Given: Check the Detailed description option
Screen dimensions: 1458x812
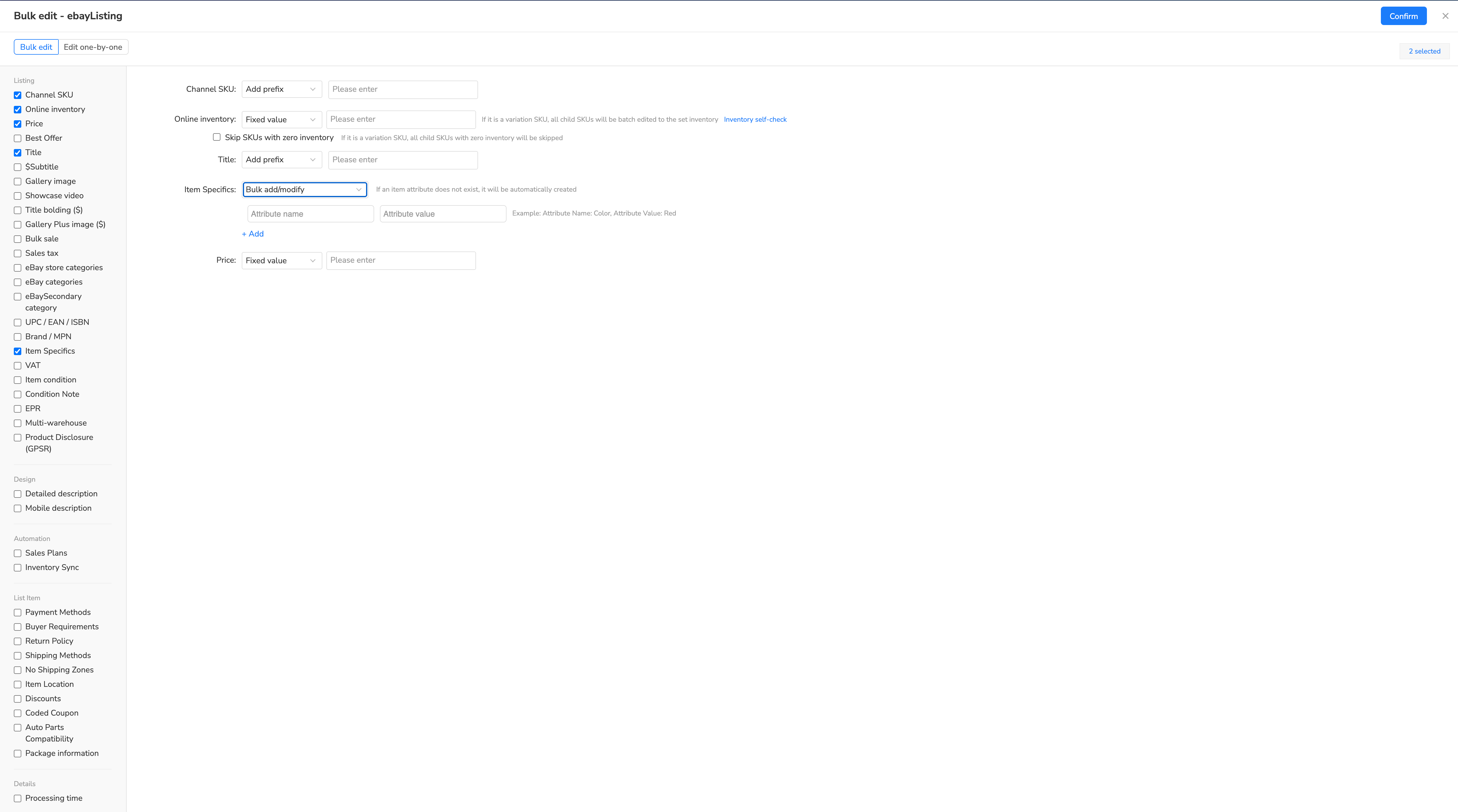Looking at the screenshot, I should pos(18,494).
